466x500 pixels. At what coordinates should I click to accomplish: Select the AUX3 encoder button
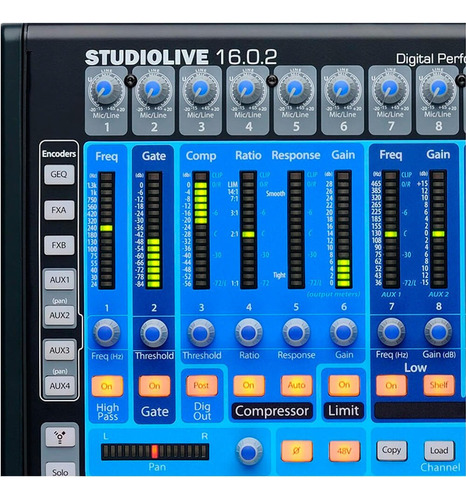coord(60,351)
